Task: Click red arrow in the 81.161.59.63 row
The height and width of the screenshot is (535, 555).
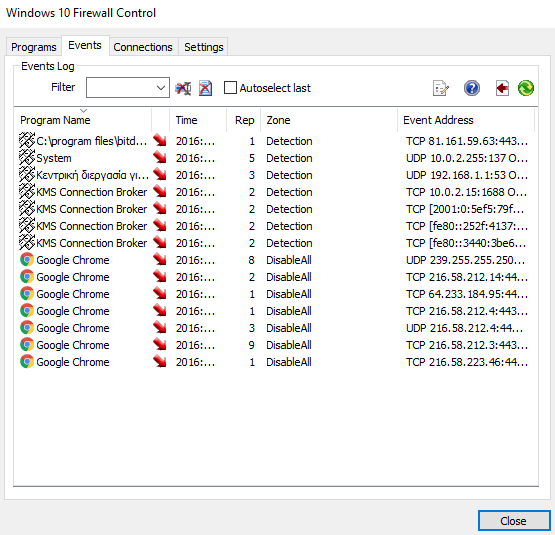Action: (160, 141)
